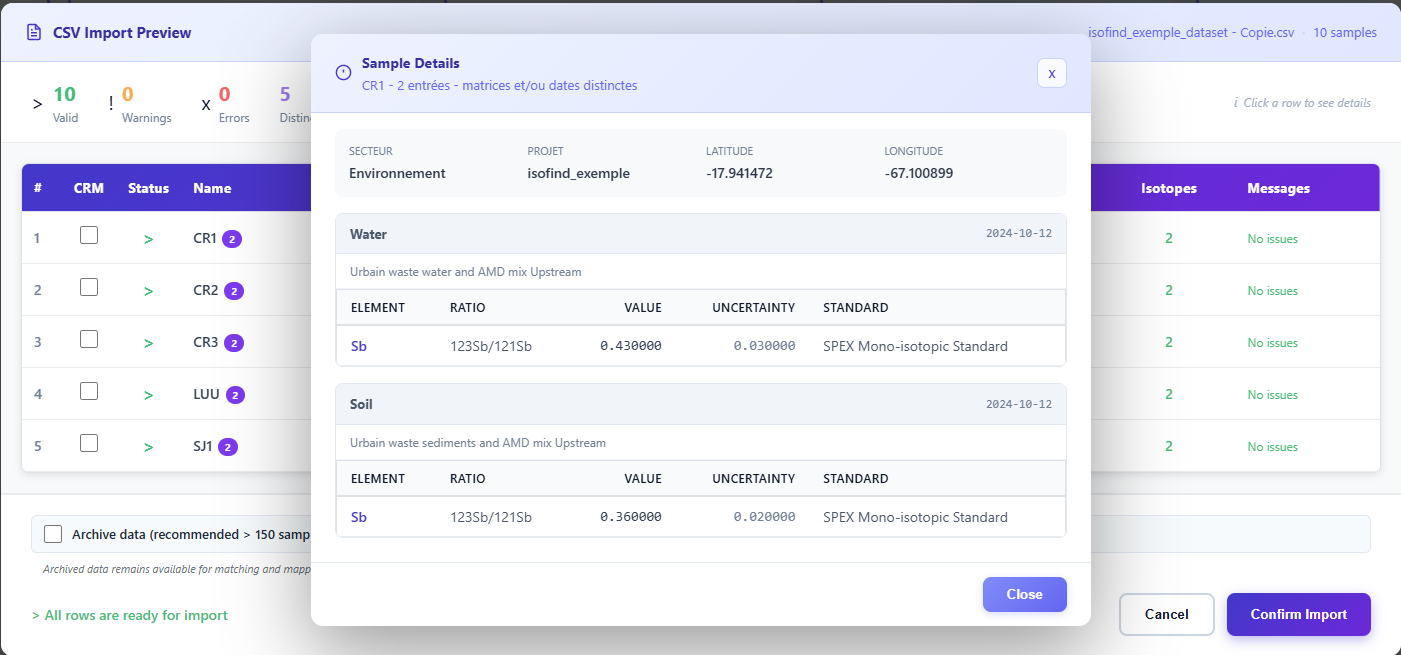Expand the entries badge next to CR2
Image resolution: width=1401 pixels, height=655 pixels.
pyautogui.click(x=234, y=290)
